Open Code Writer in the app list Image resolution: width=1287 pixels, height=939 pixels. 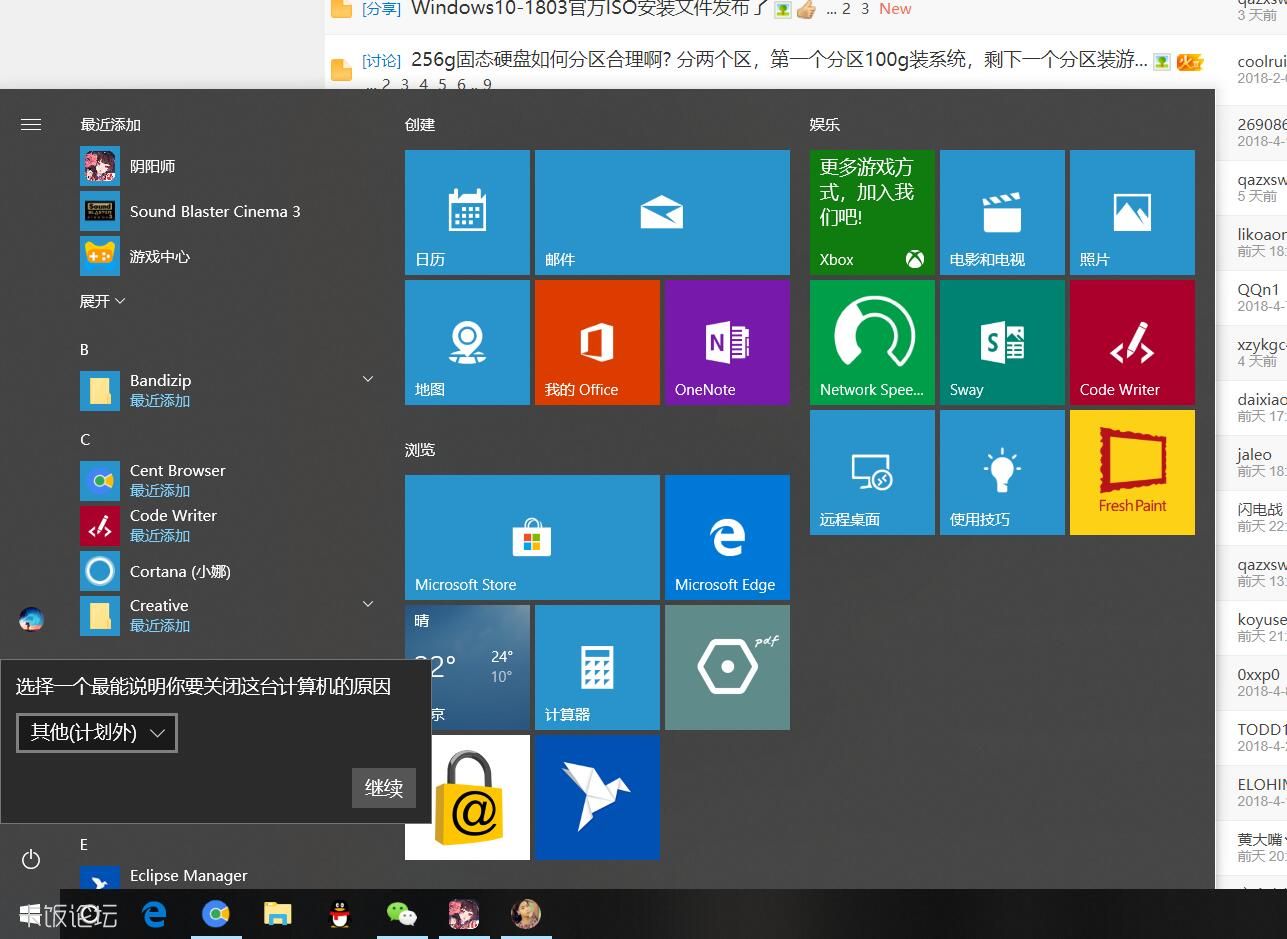[228, 525]
